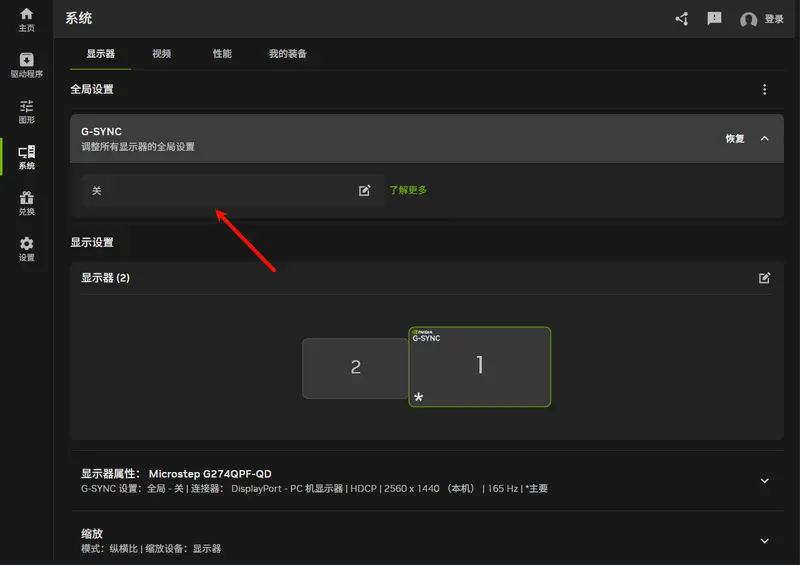The width and height of the screenshot is (800, 565).
Task: Select the 系统 system sidebar item
Action: coord(27,157)
